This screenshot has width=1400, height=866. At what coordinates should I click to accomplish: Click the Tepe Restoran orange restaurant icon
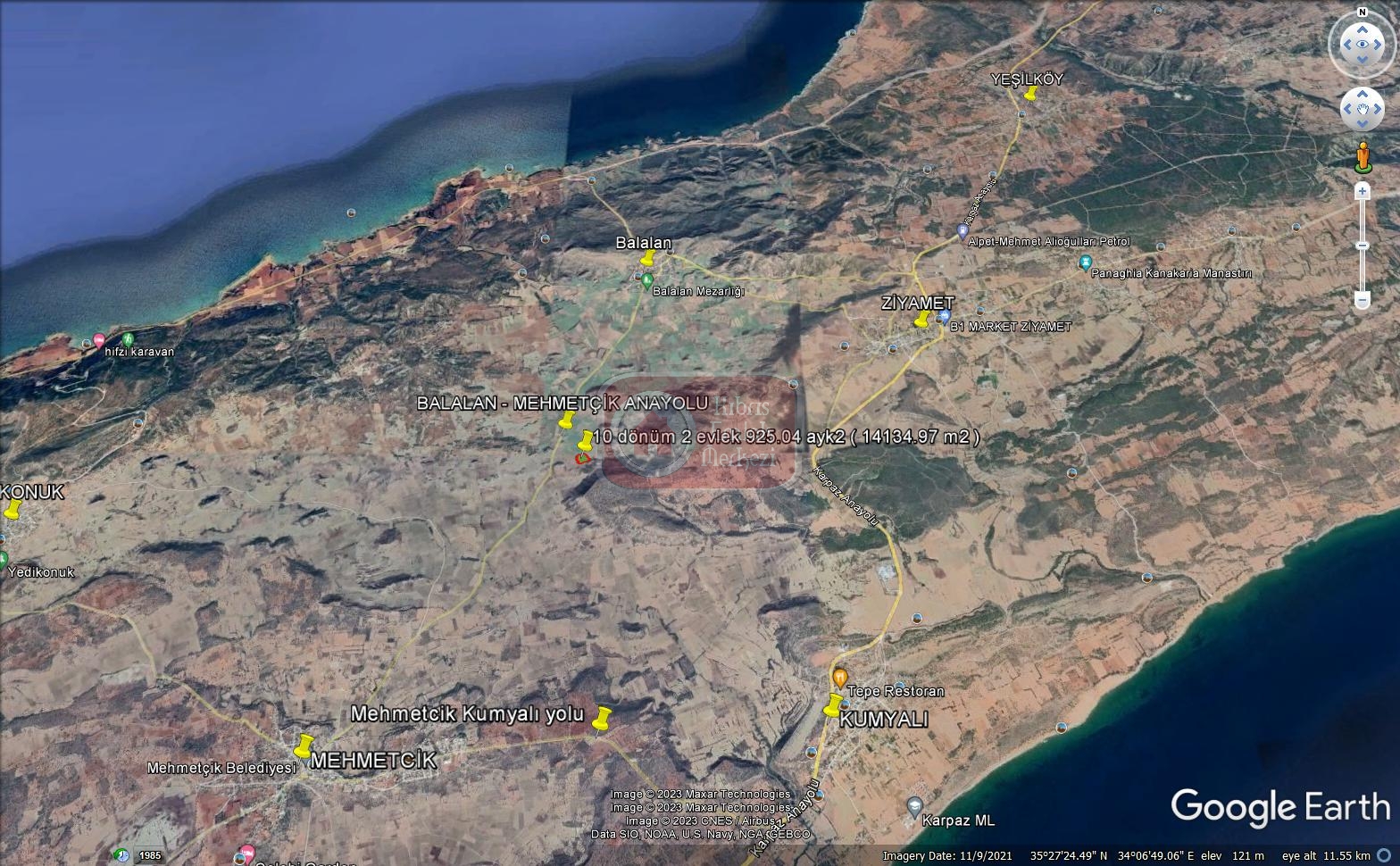click(x=839, y=676)
